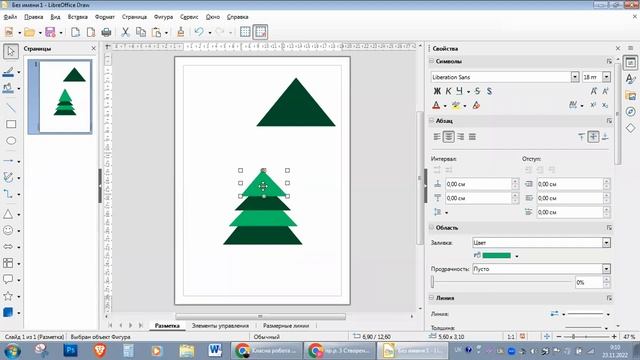The height and width of the screenshot is (360, 640).
Task: Select the Ellipse tool
Action: [11, 141]
